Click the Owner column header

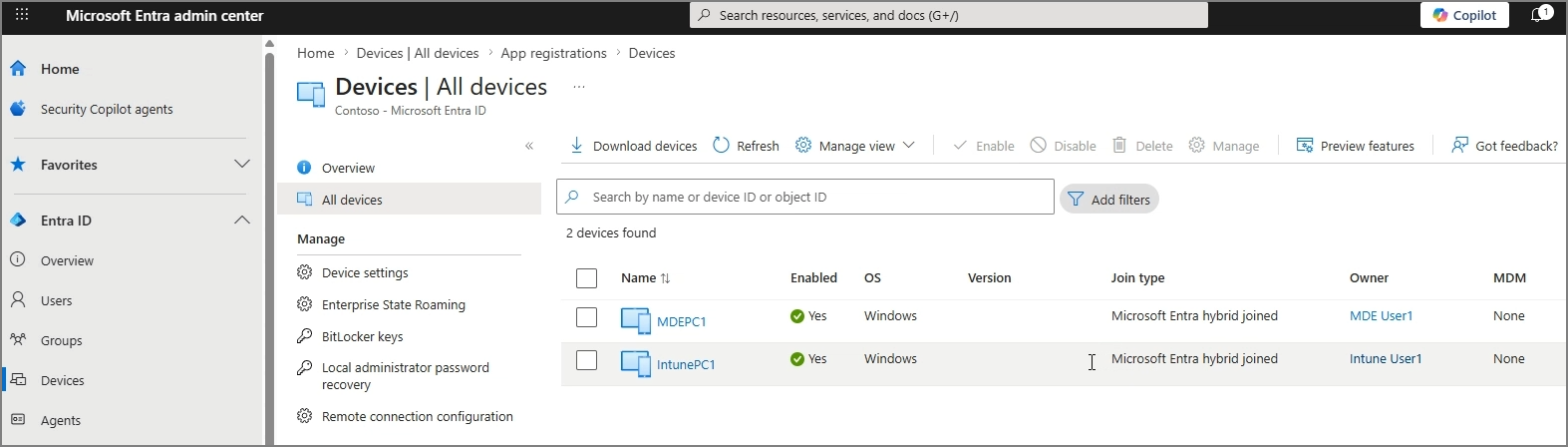(1369, 278)
